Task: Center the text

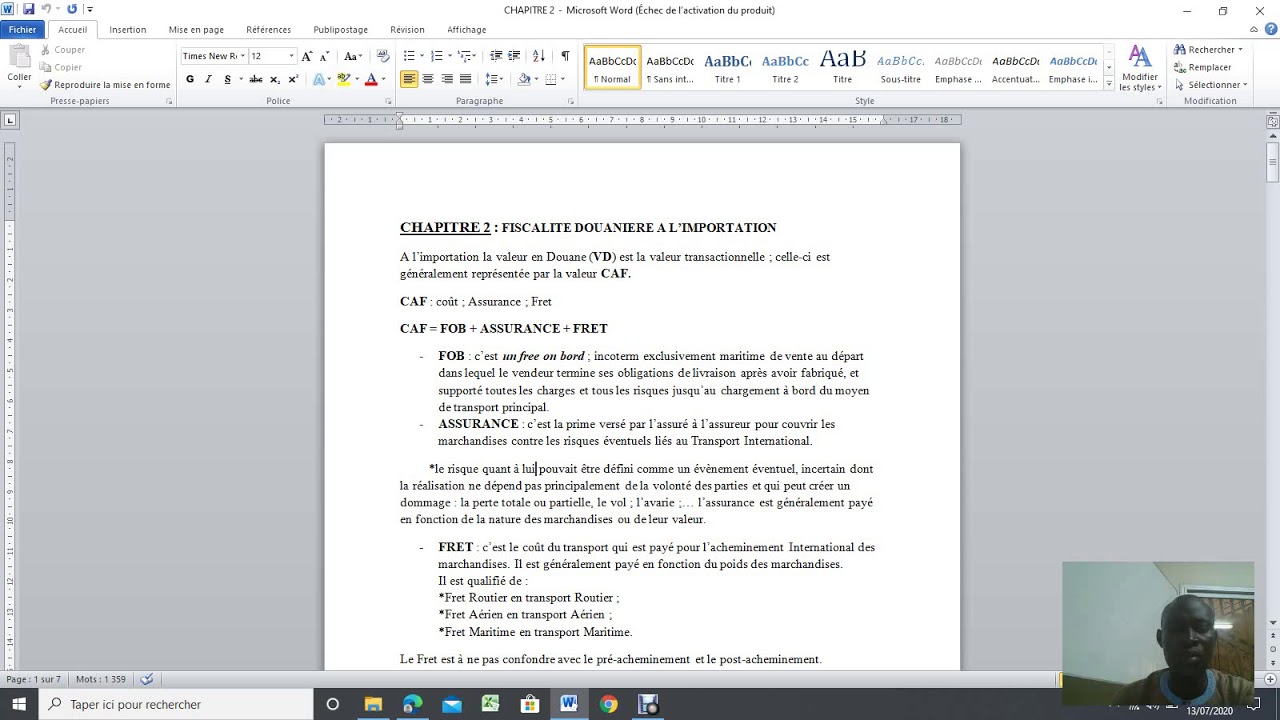Action: coord(428,79)
